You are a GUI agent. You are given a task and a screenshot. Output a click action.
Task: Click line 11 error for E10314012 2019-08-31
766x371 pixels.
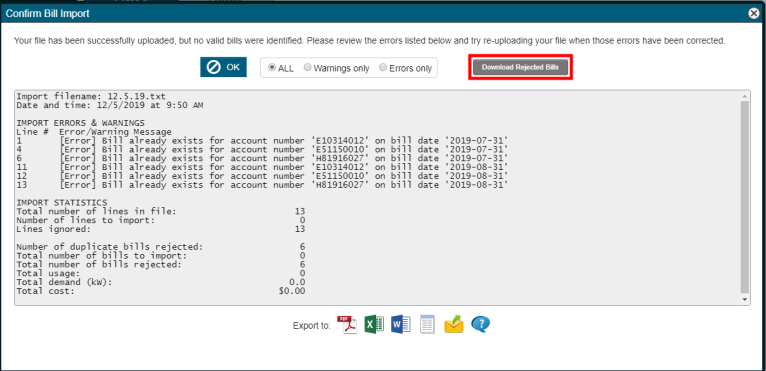tap(262, 167)
